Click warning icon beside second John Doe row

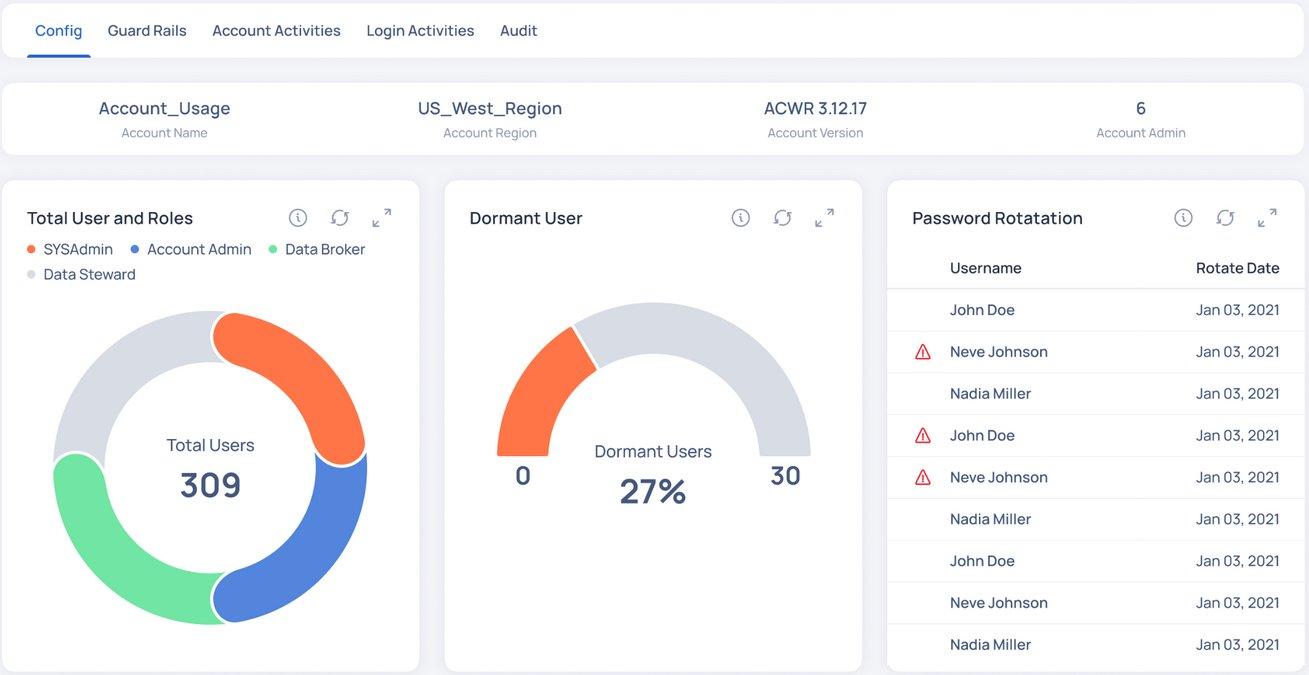923,436
